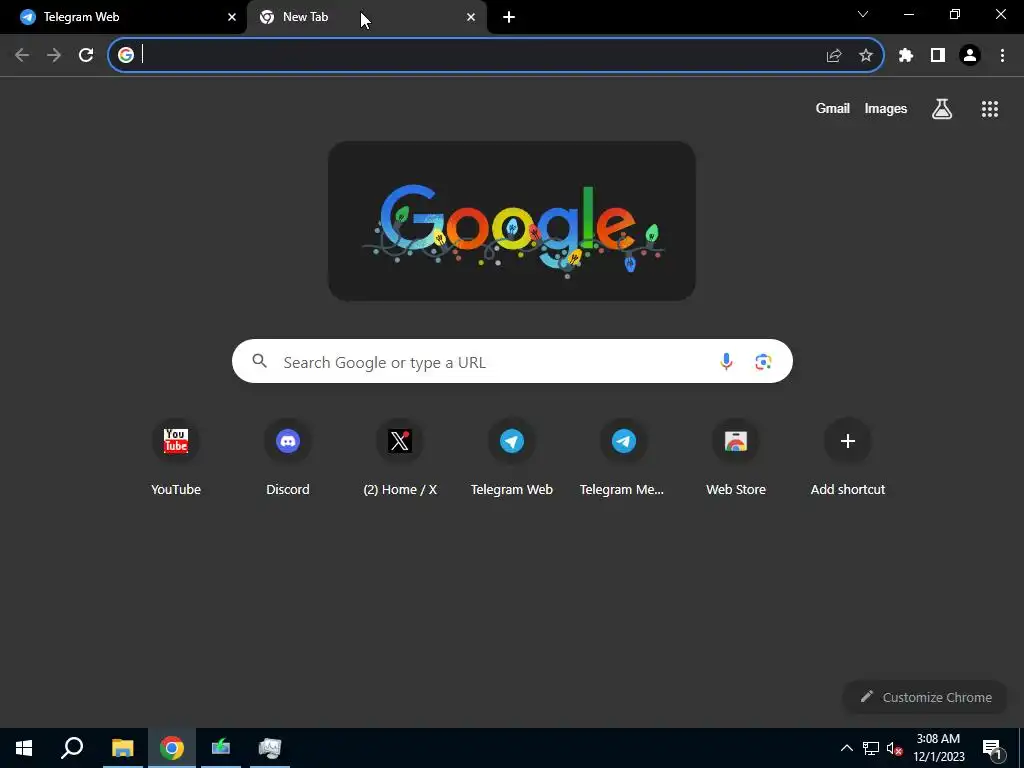Open YouTube shortcut
The image size is (1024, 768).
tap(176, 457)
